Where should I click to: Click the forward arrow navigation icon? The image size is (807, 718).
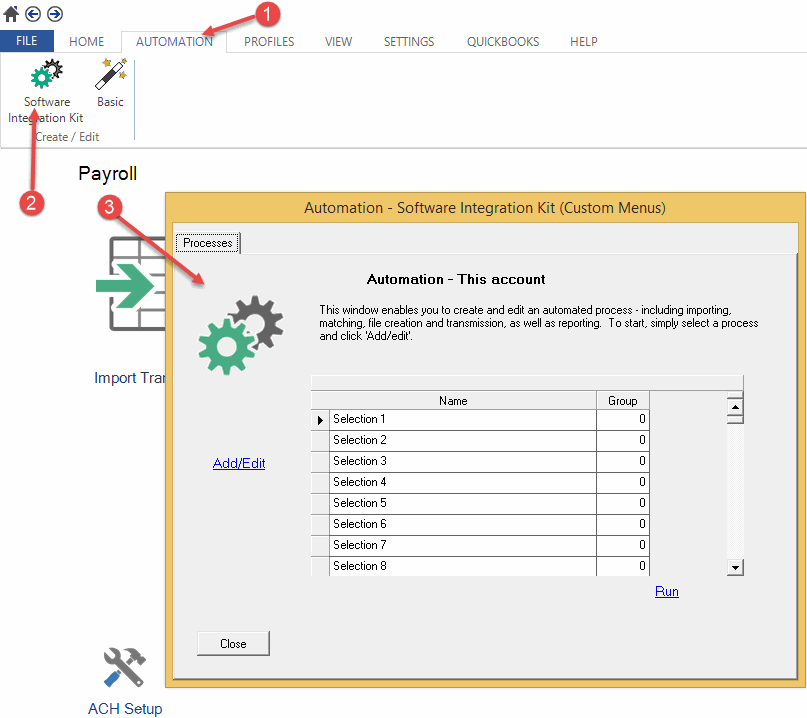click(x=54, y=14)
